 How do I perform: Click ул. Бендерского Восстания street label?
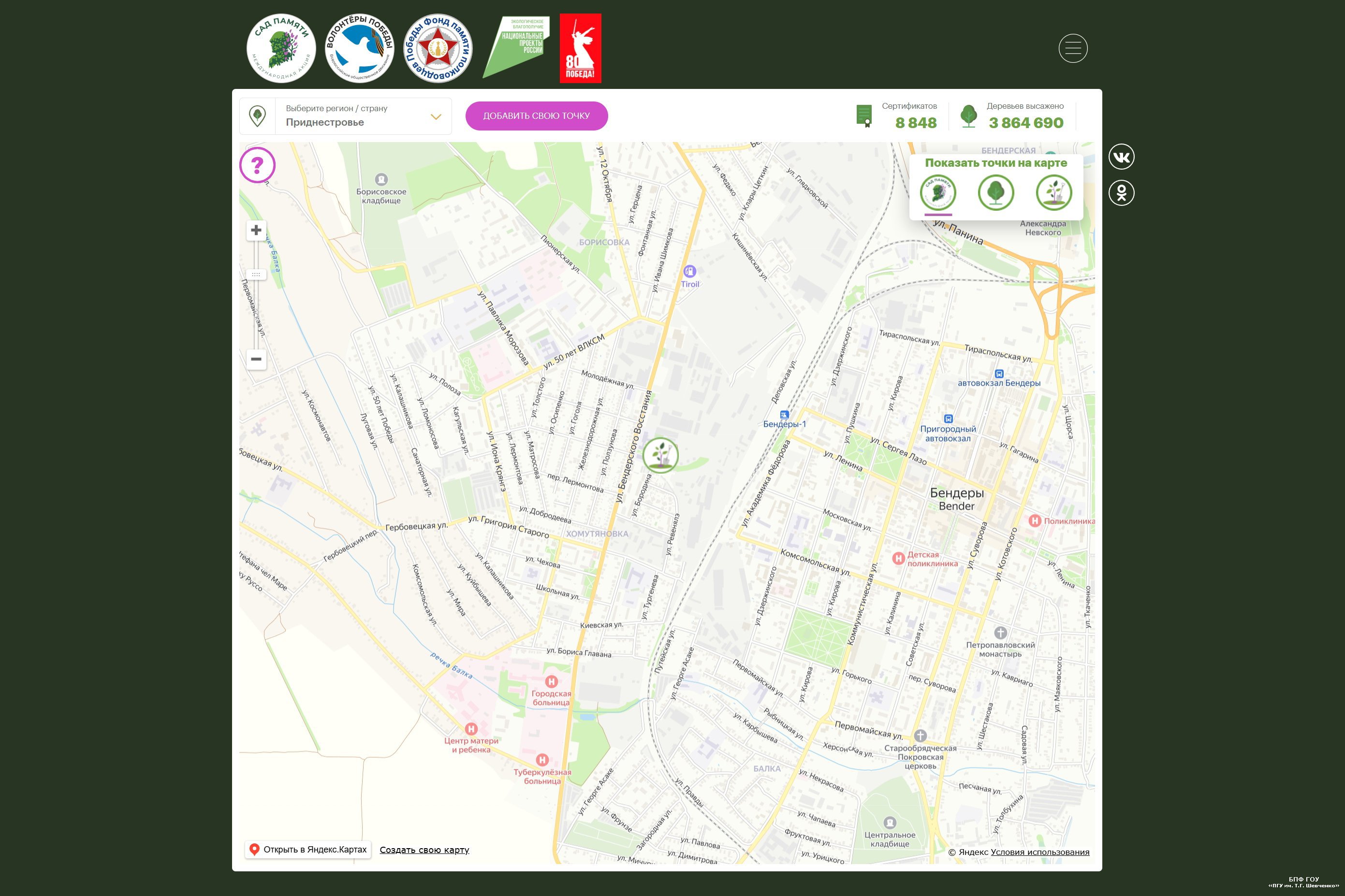633,446
